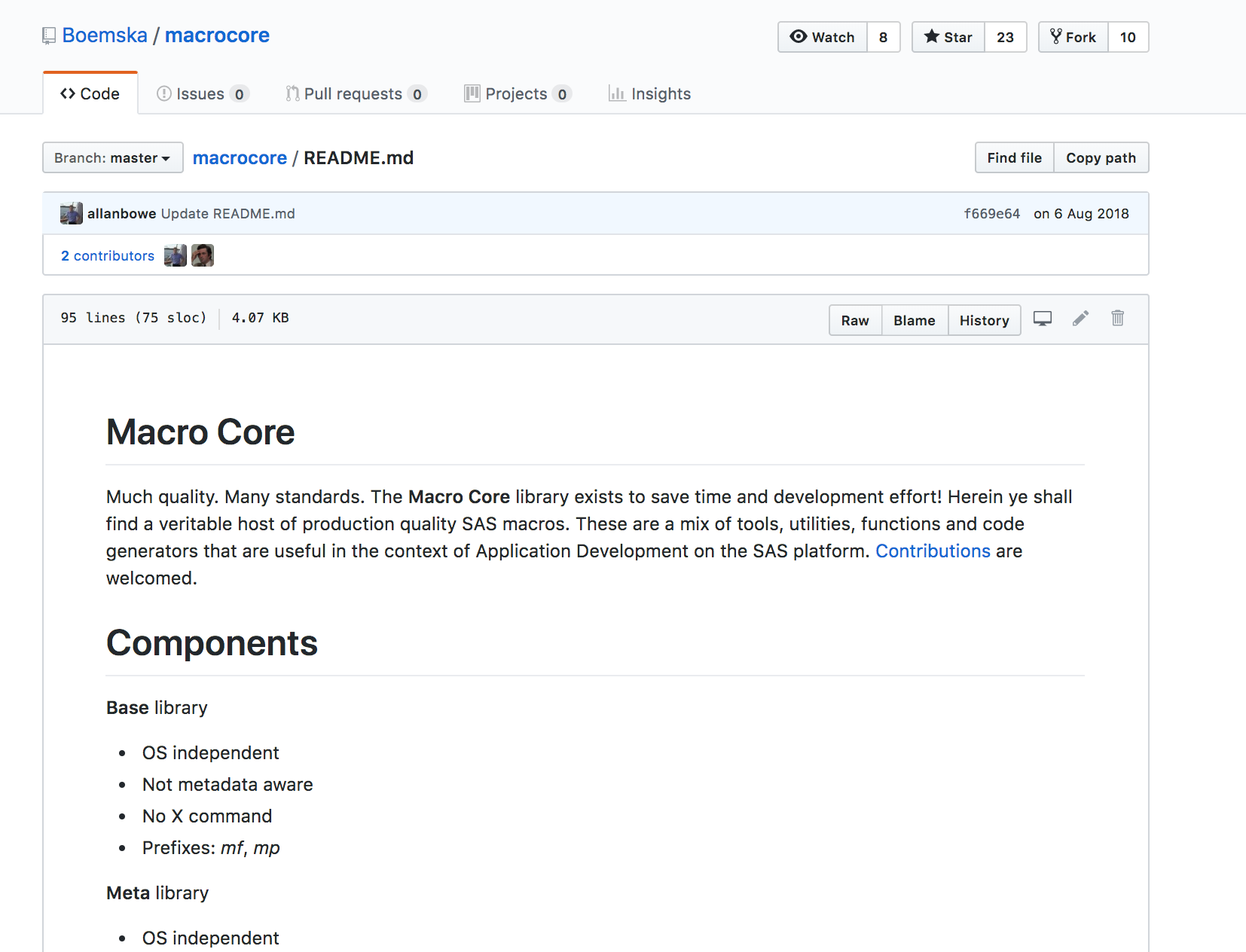Click Find file button
1246x952 pixels.
(1014, 157)
